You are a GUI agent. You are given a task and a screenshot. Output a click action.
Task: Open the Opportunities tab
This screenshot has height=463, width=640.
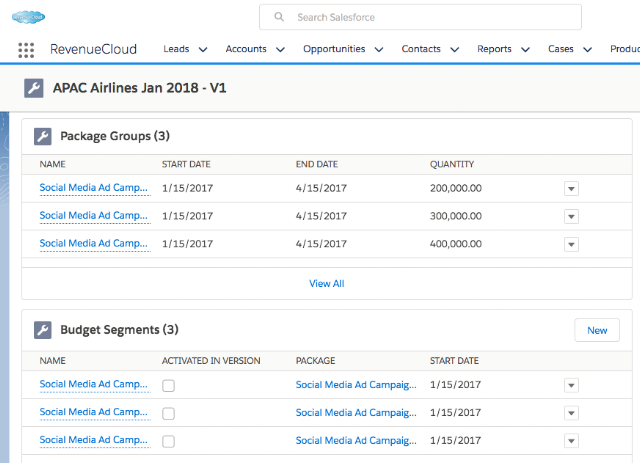point(334,49)
